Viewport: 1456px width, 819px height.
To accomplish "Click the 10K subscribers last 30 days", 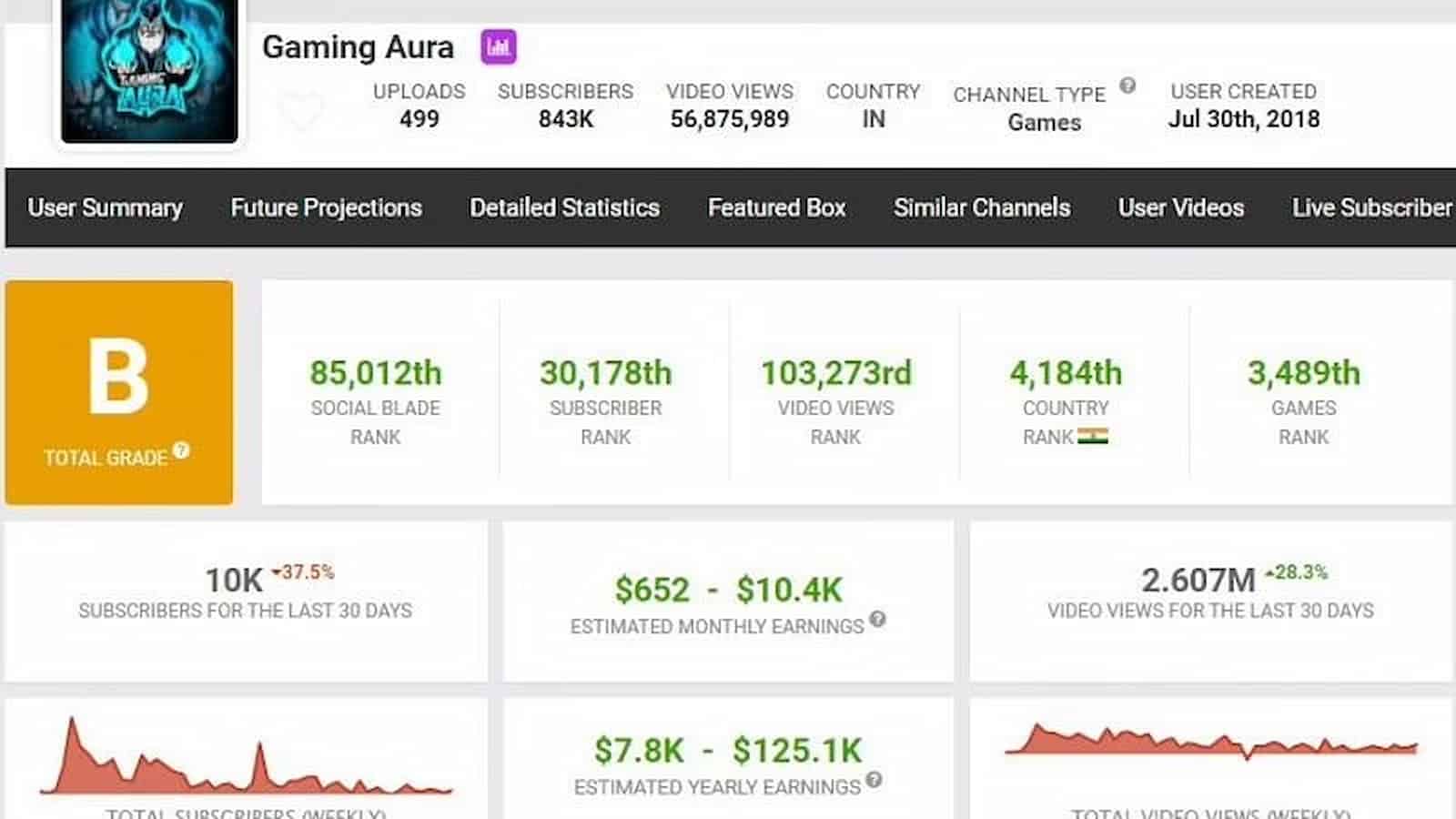I will (x=234, y=581).
